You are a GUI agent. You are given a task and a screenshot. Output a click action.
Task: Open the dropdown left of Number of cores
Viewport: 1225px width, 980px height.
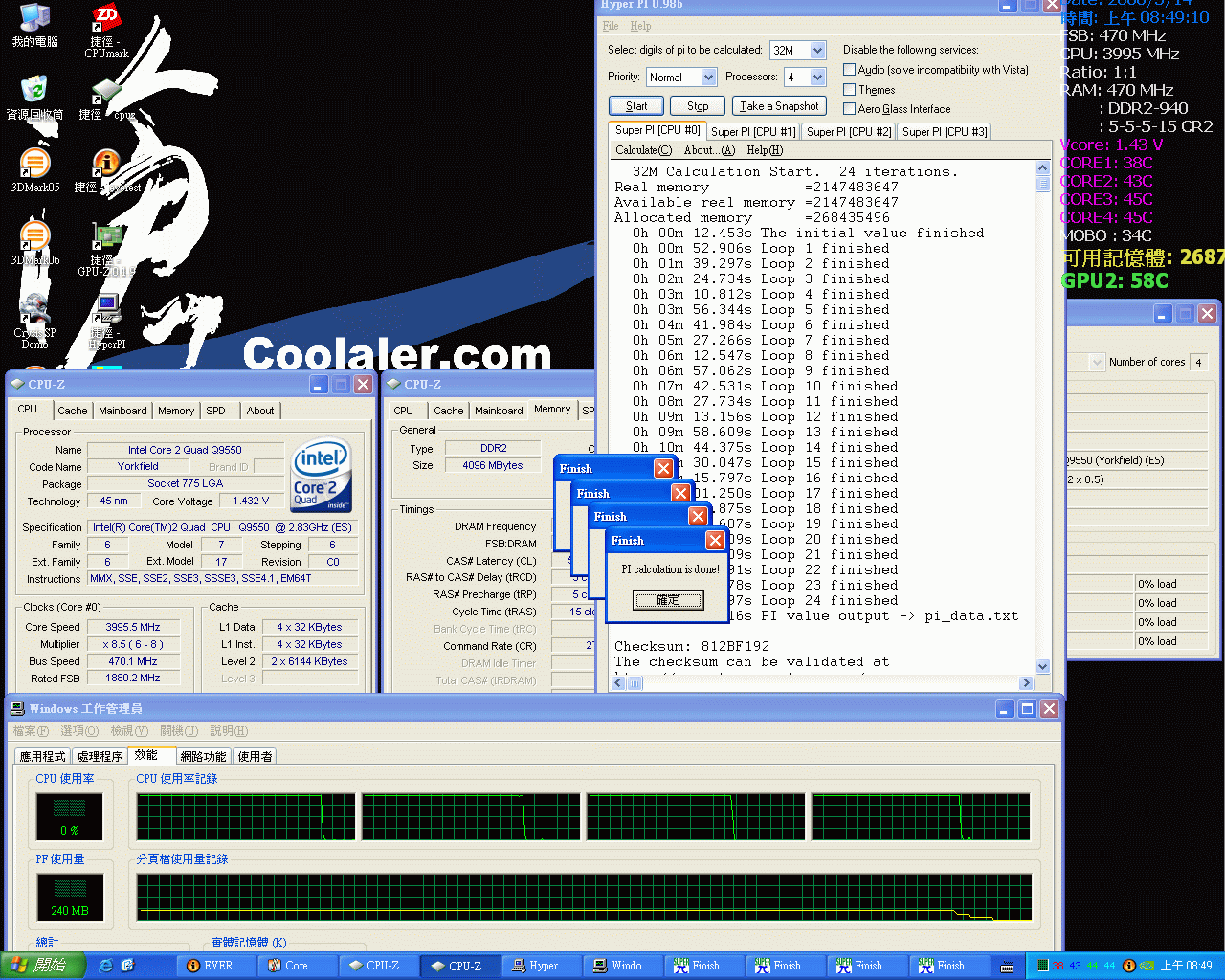(1098, 362)
